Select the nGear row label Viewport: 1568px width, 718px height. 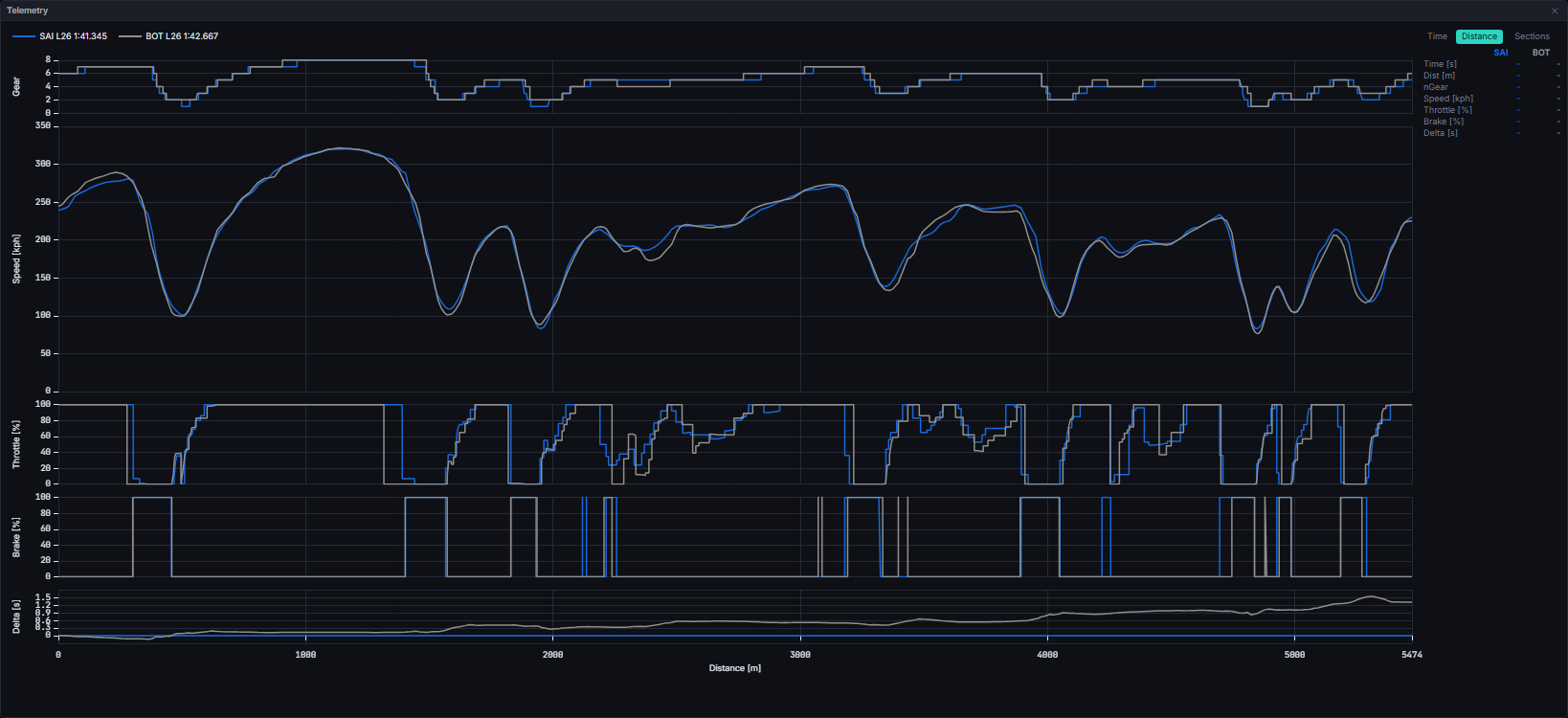(x=1435, y=87)
